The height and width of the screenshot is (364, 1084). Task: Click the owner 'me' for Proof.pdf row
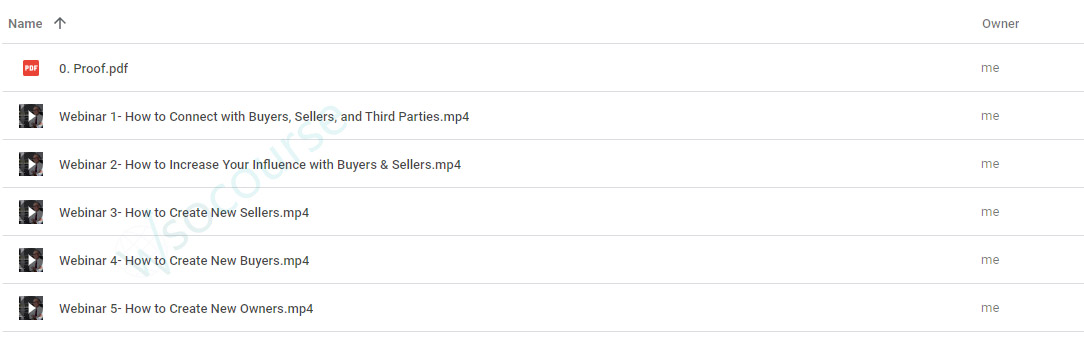pyautogui.click(x=990, y=68)
